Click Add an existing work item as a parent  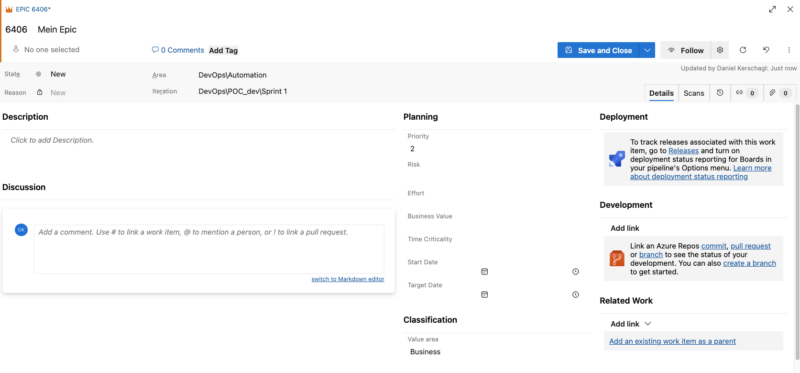[x=672, y=341]
